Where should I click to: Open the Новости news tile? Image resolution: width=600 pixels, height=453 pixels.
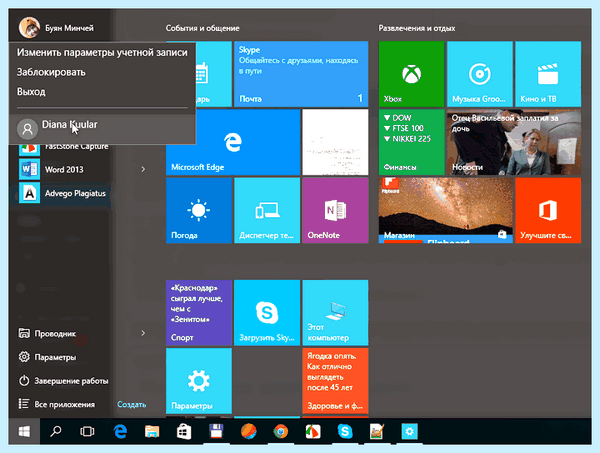click(x=514, y=142)
